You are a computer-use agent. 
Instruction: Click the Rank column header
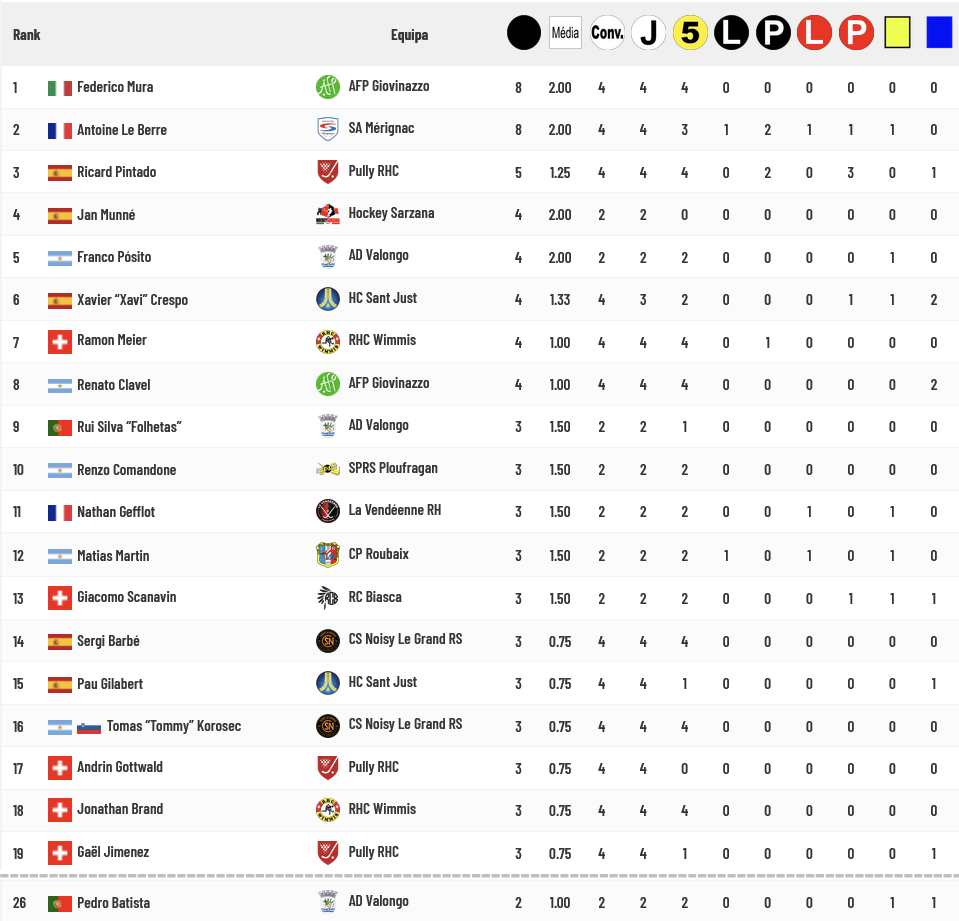click(x=27, y=35)
